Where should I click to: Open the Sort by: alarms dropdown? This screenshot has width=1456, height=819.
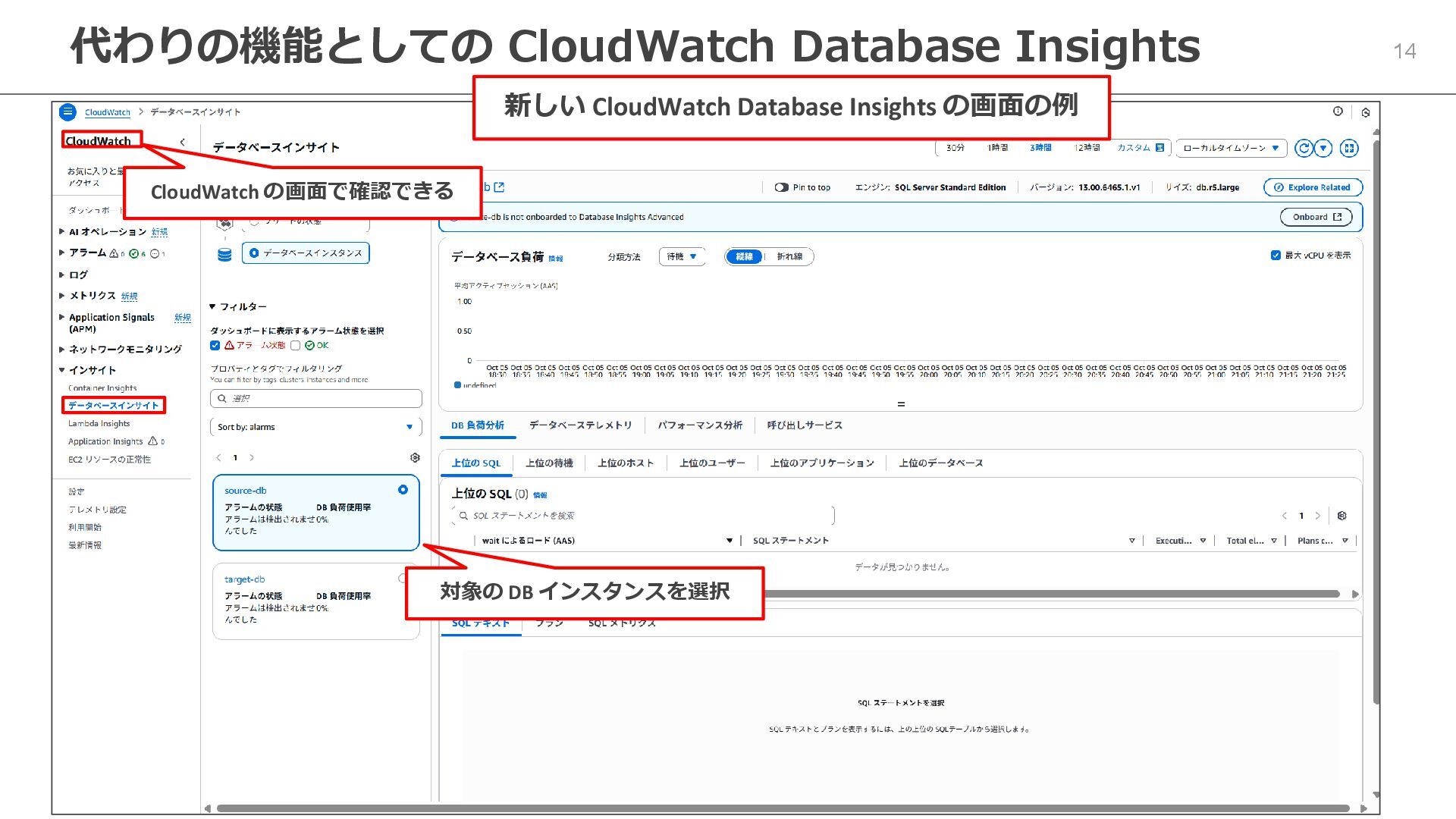(x=315, y=427)
